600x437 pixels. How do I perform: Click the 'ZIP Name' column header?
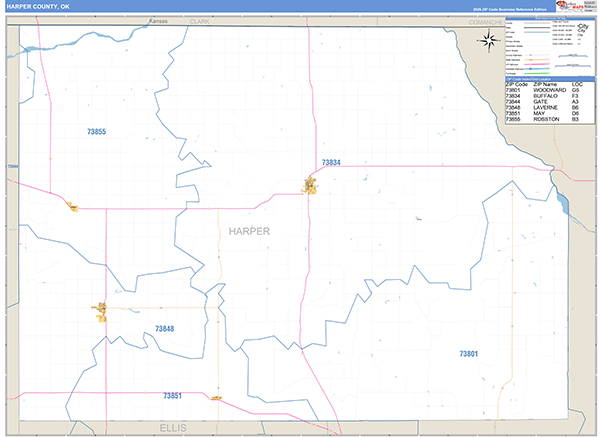546,84
